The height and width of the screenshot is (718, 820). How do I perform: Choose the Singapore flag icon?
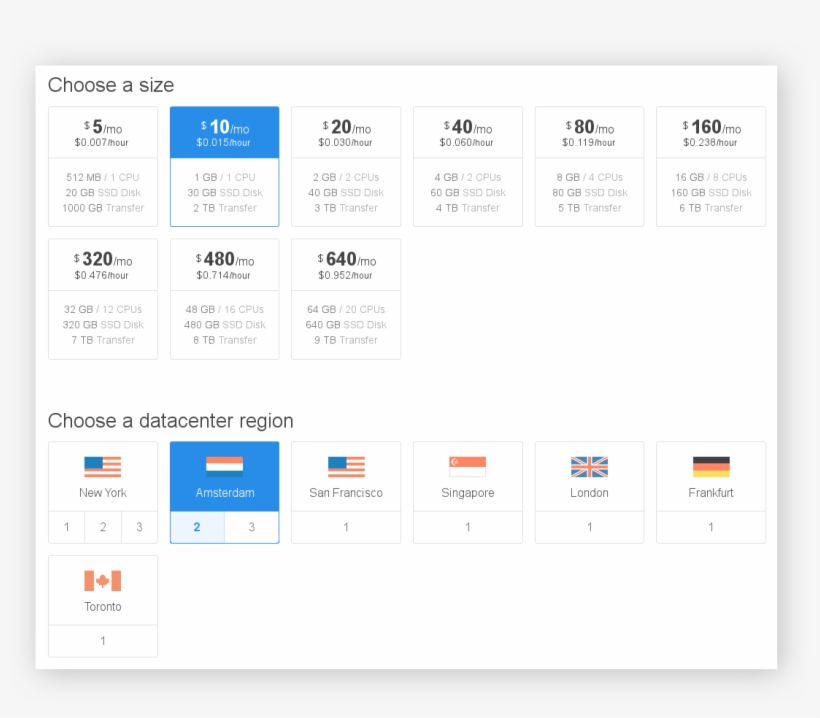(x=467, y=467)
